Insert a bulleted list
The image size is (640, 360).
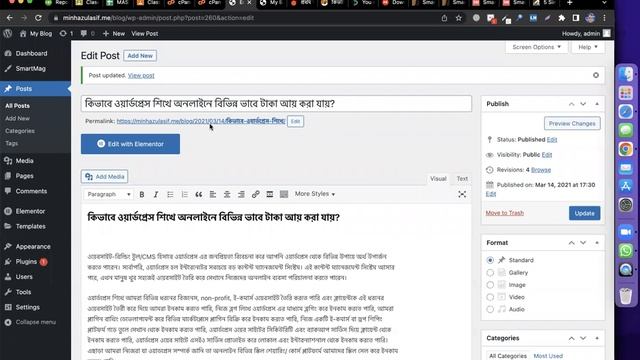point(170,194)
